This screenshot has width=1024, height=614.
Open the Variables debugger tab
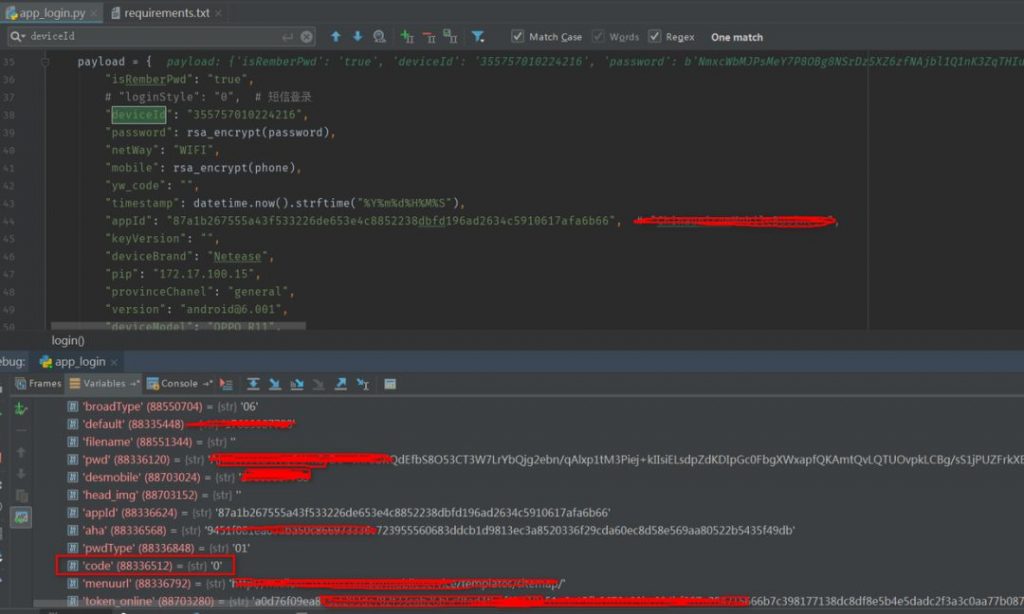(104, 383)
